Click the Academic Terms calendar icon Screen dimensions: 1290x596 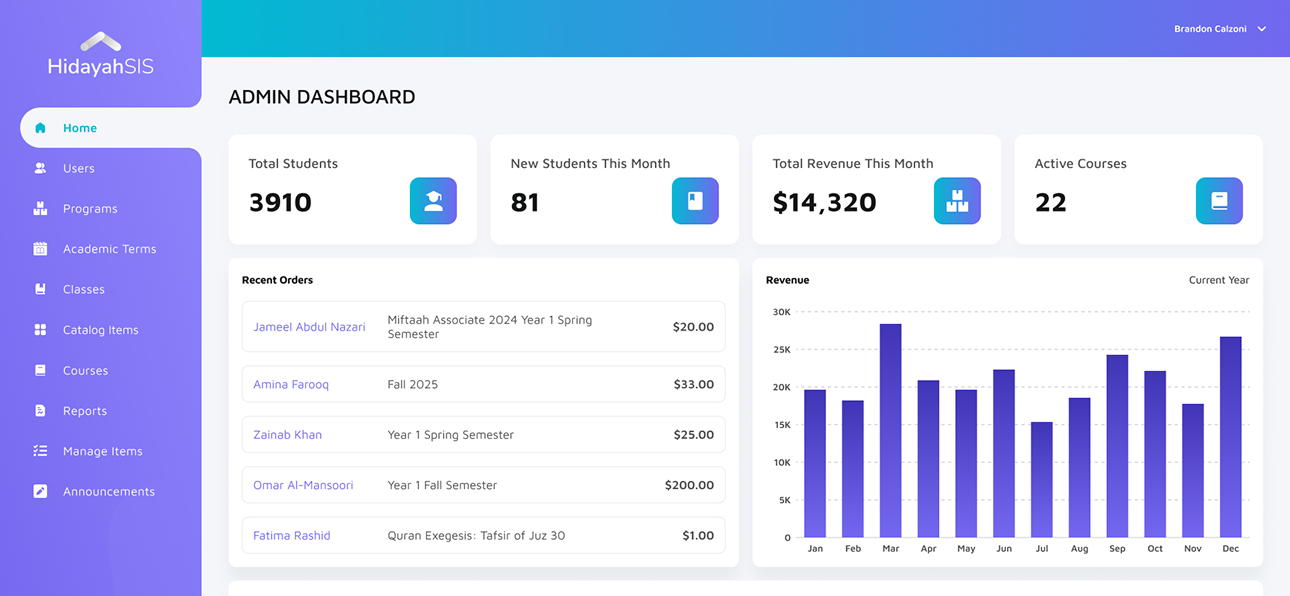tap(40, 249)
